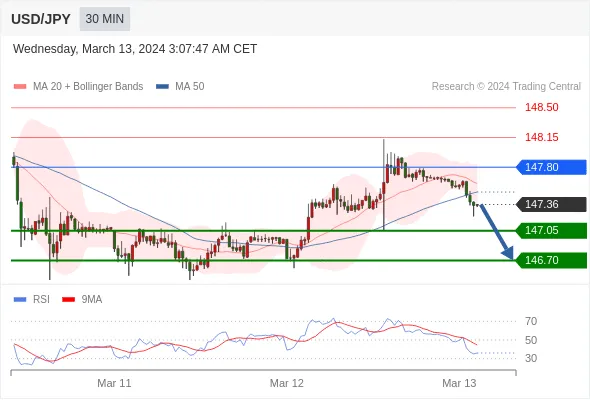Select the 147.80 pivot price tag
This screenshot has height=400, width=590.
pos(551,167)
